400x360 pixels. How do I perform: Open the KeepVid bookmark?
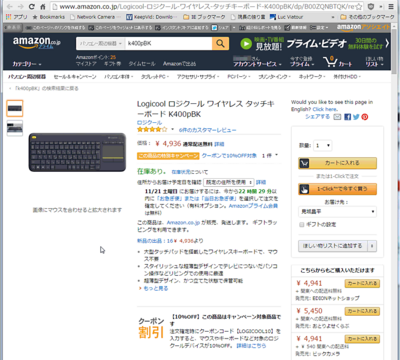tap(150, 17)
